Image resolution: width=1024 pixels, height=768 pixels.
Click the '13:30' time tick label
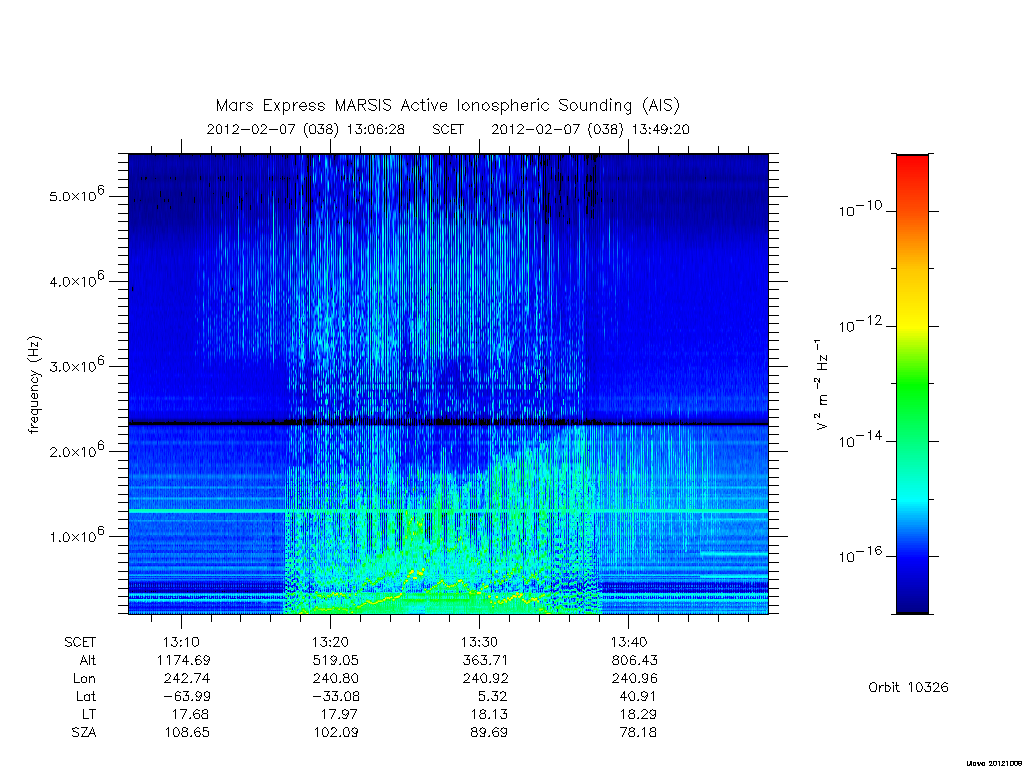point(479,643)
